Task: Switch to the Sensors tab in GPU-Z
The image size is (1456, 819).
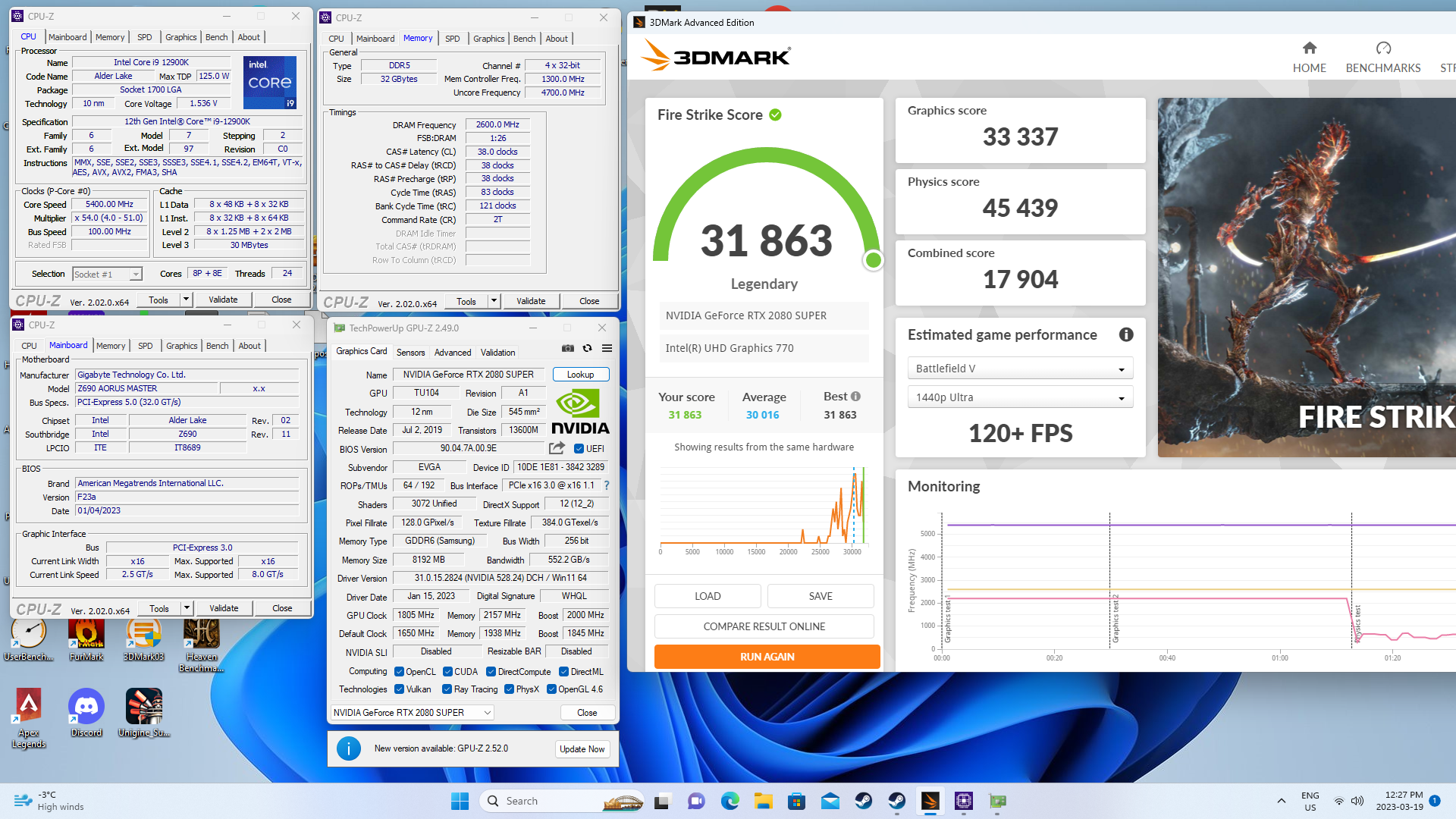Action: coord(410,353)
